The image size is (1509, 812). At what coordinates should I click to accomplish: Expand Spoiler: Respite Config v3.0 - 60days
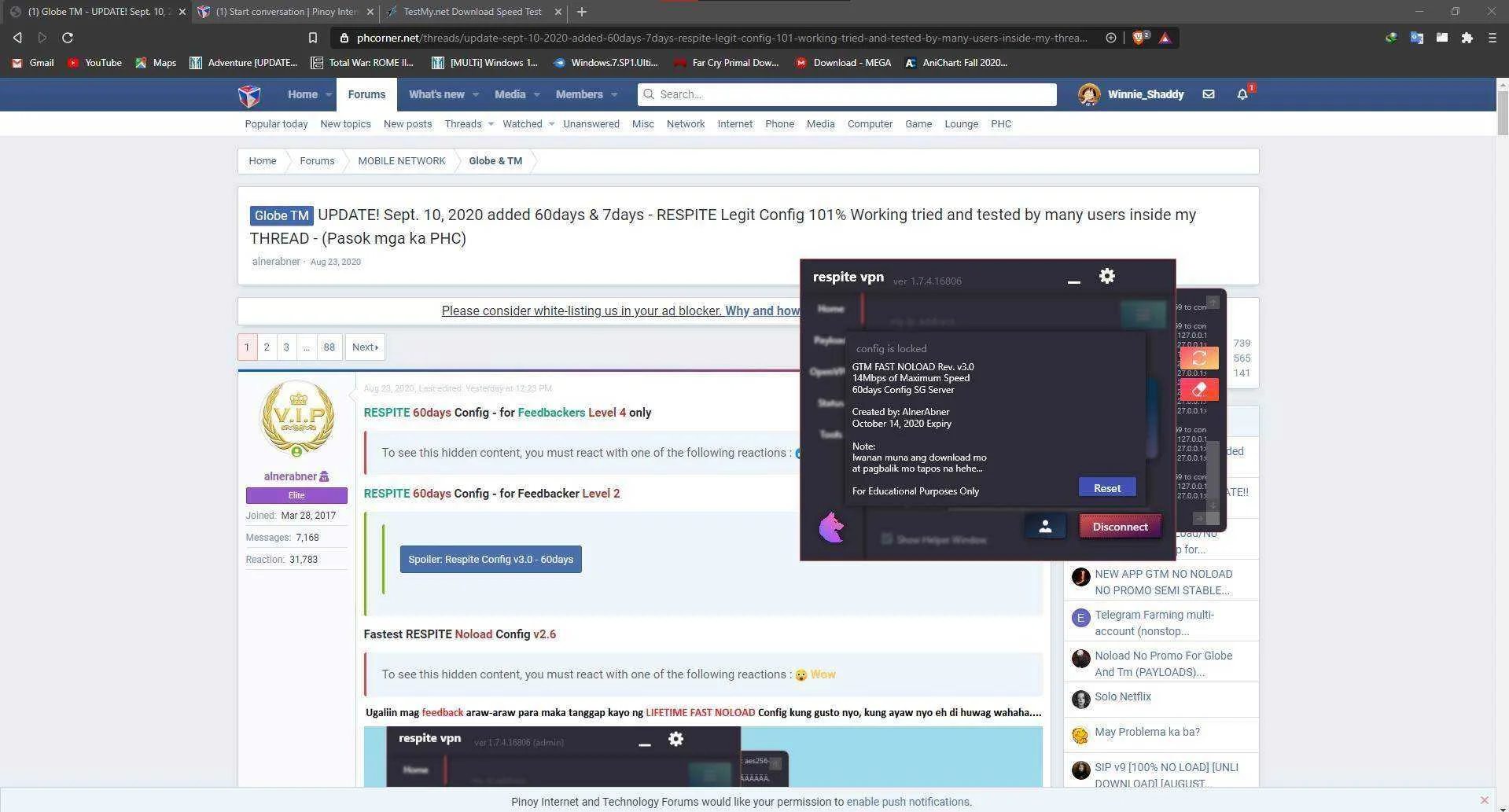[x=491, y=560]
